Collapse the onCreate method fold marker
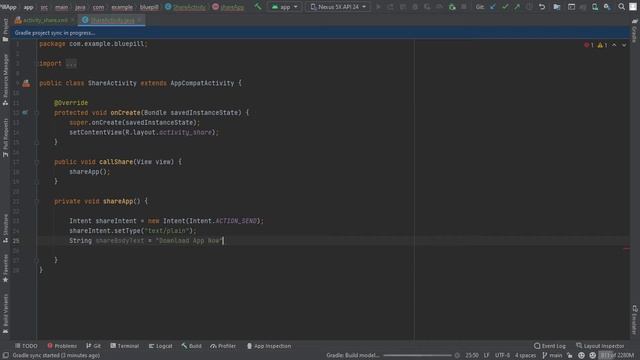The width and height of the screenshot is (640, 360). [x=36, y=113]
